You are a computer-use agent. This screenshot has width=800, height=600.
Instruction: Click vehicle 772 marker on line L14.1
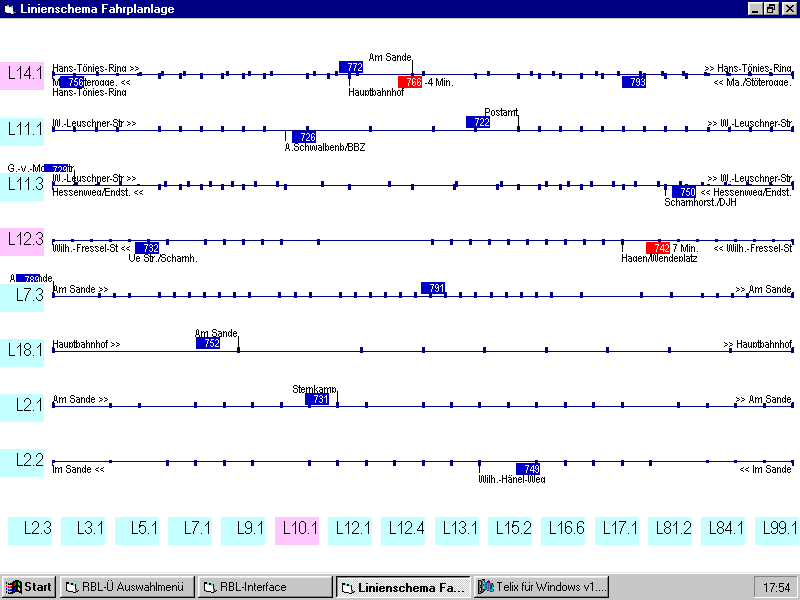pyautogui.click(x=351, y=67)
